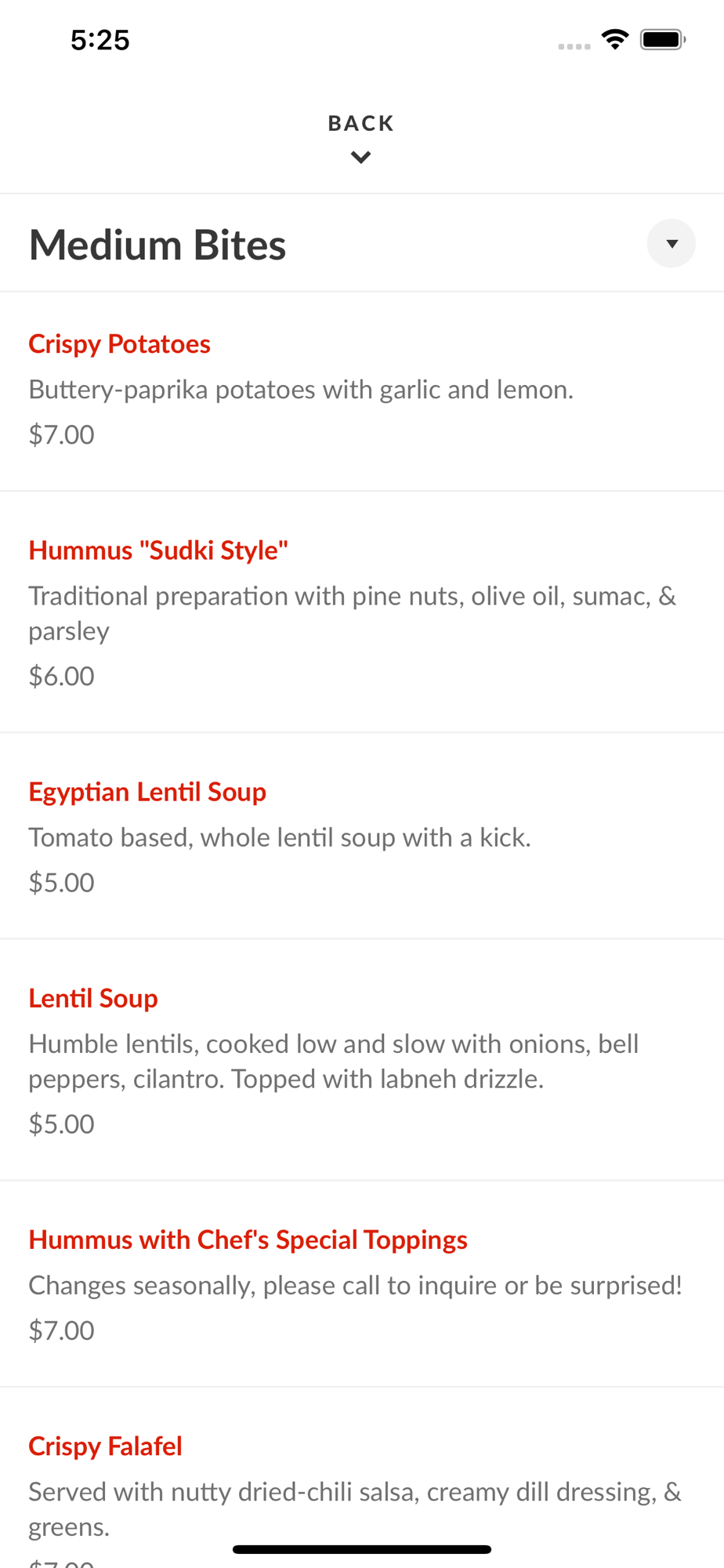Click the Egyptian Lentil Soup description
The height and width of the screenshot is (1568, 724).
280,837
